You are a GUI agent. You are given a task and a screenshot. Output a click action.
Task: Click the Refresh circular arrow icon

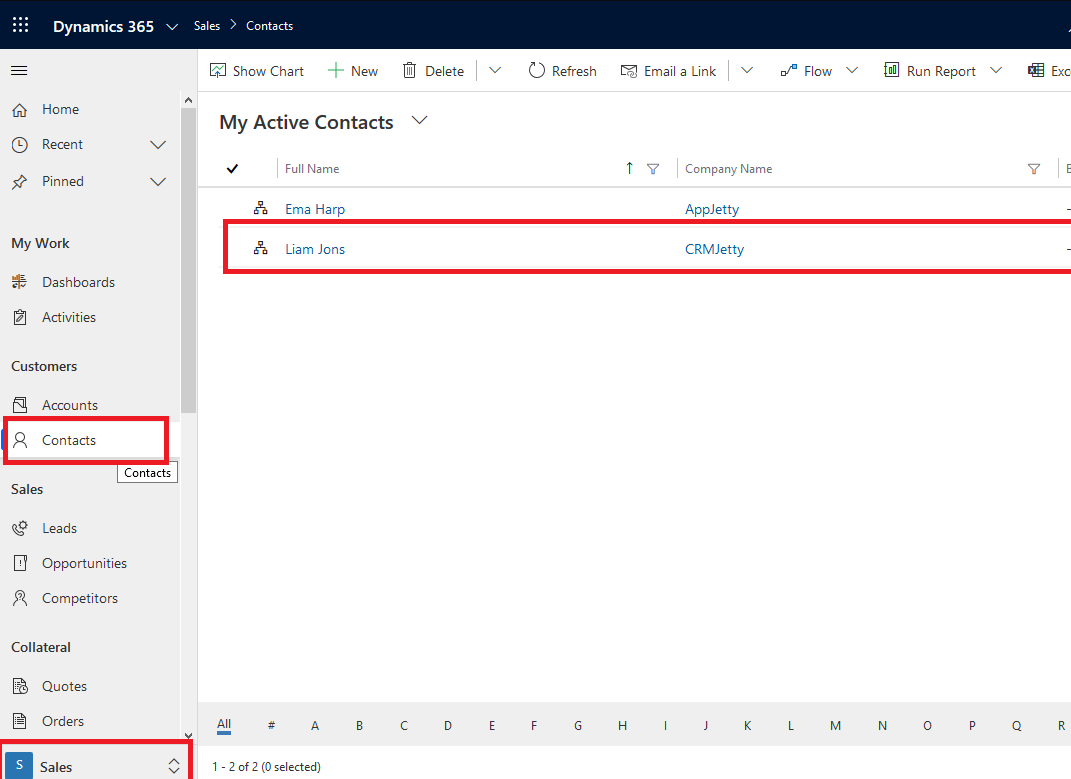[x=537, y=70]
